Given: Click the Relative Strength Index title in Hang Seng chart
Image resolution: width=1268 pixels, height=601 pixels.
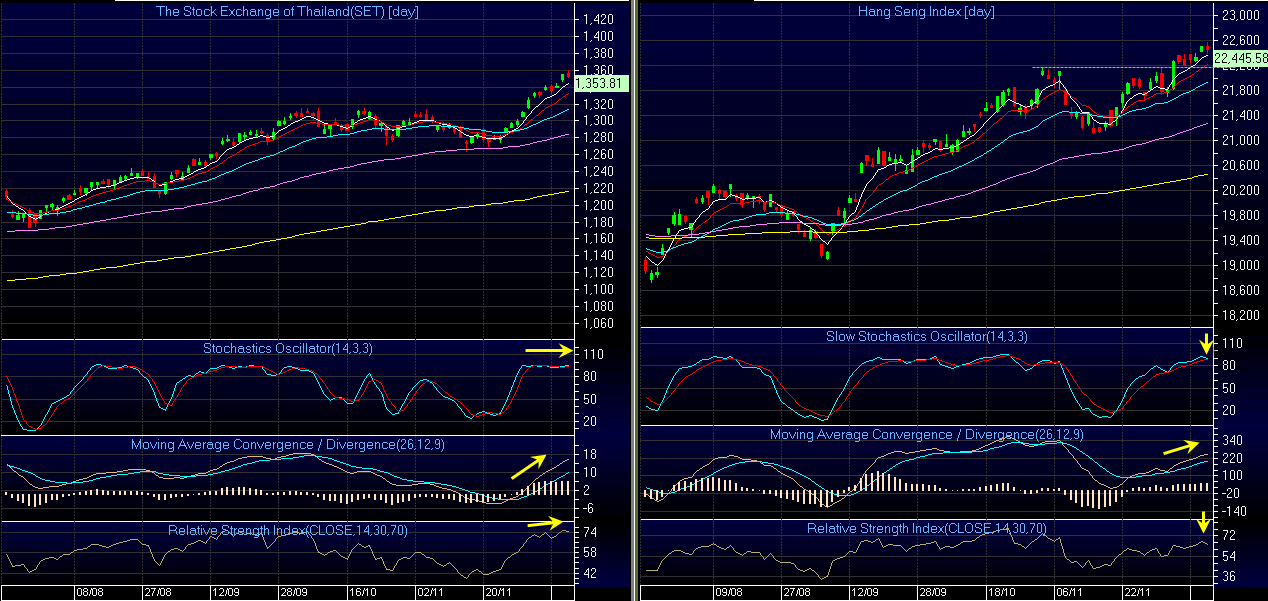Looking at the screenshot, I should click(927, 528).
